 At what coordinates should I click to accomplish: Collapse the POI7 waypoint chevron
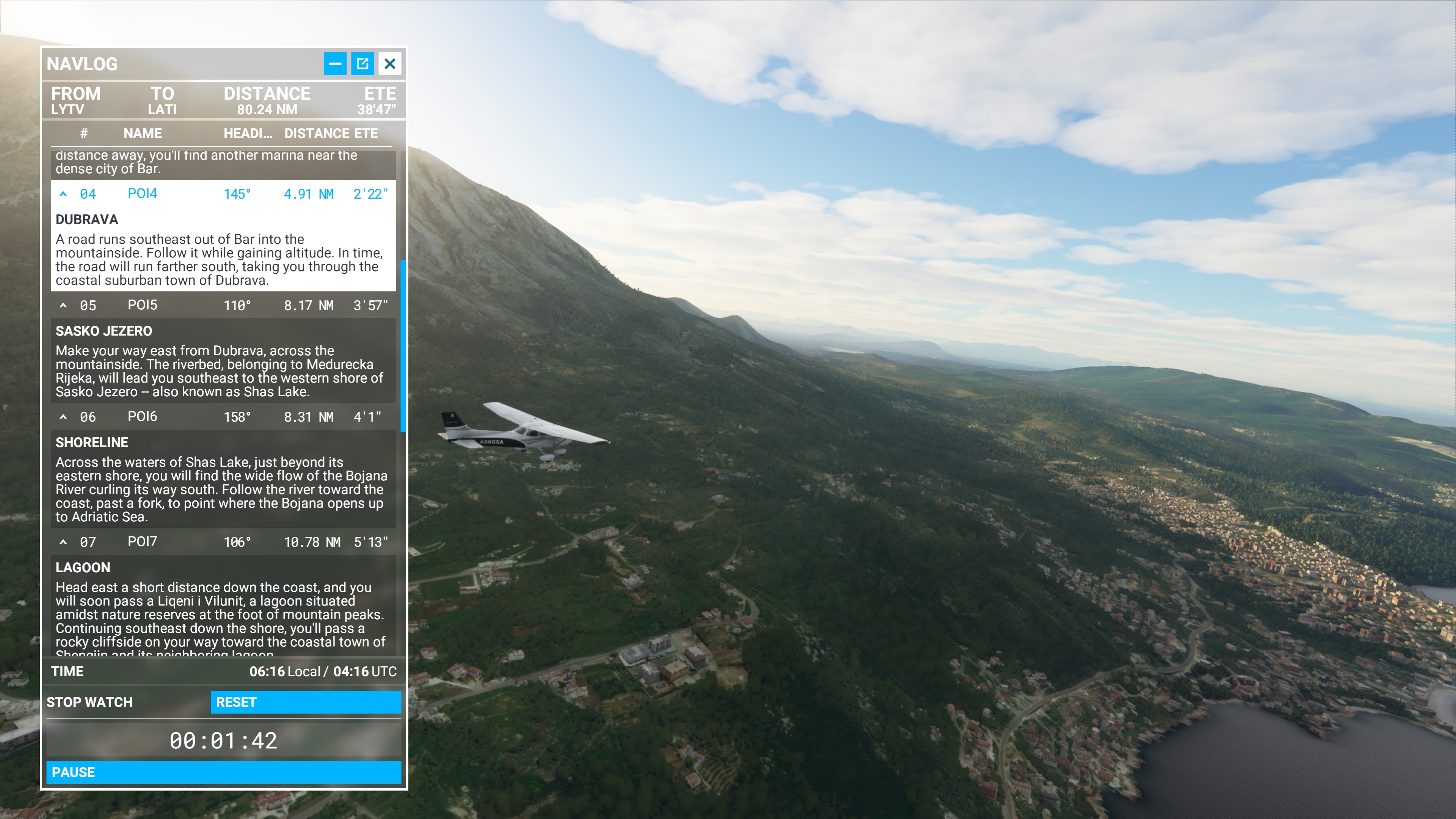click(63, 542)
